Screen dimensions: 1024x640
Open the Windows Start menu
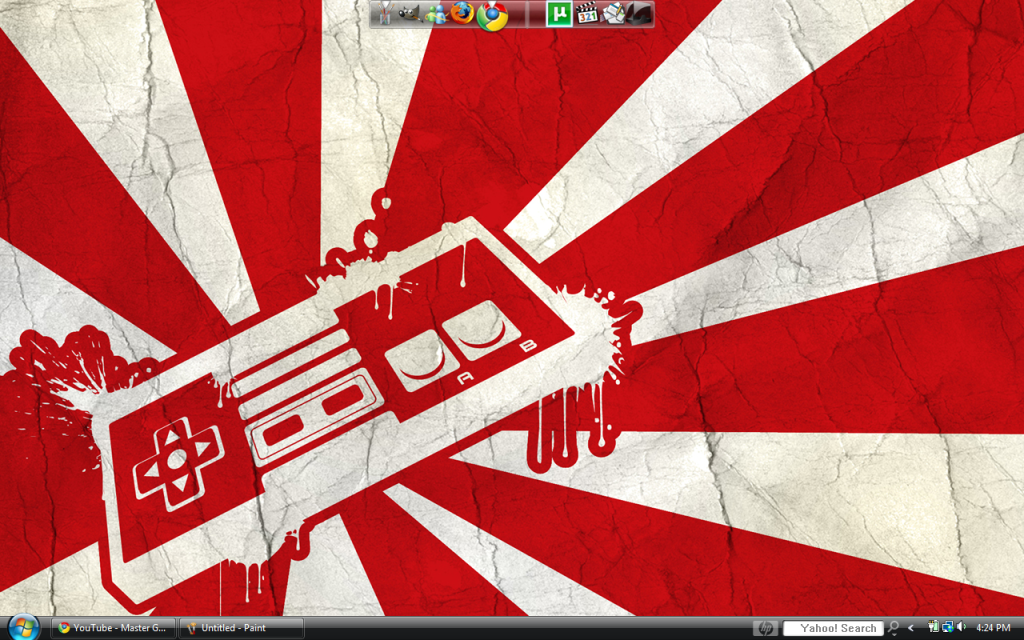click(x=24, y=628)
